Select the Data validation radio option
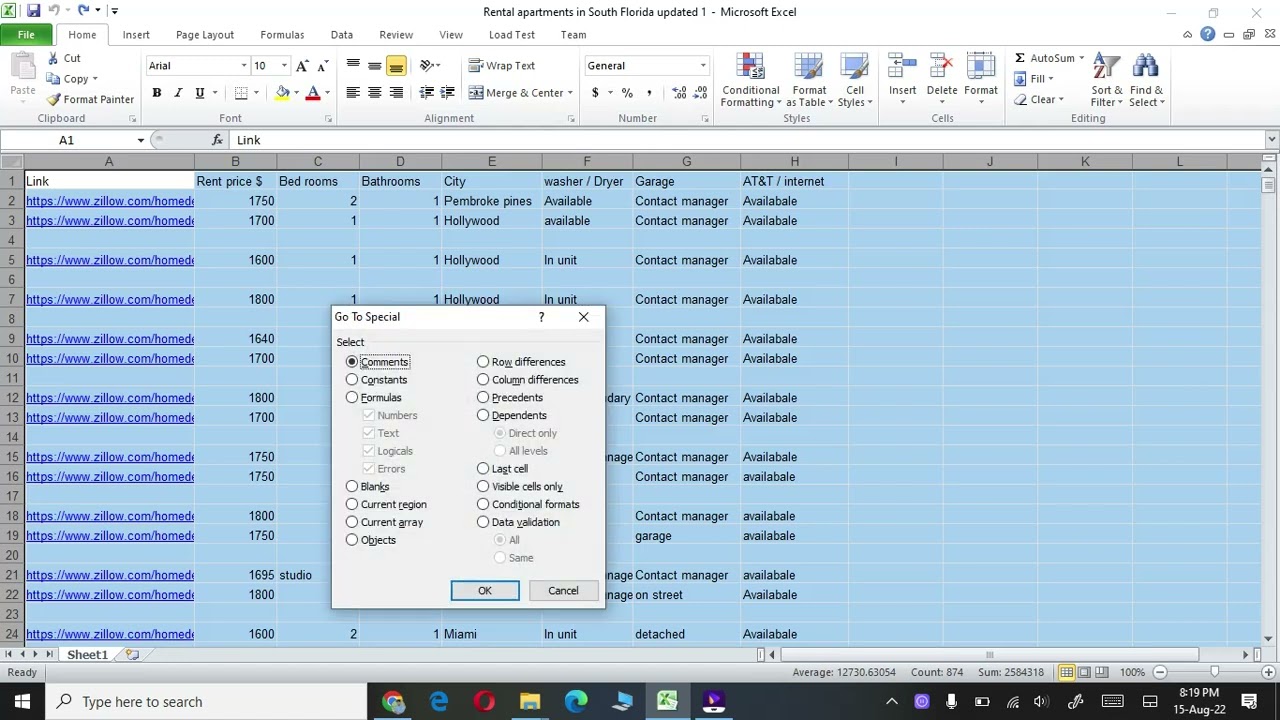This screenshot has height=720, width=1280. [x=483, y=522]
